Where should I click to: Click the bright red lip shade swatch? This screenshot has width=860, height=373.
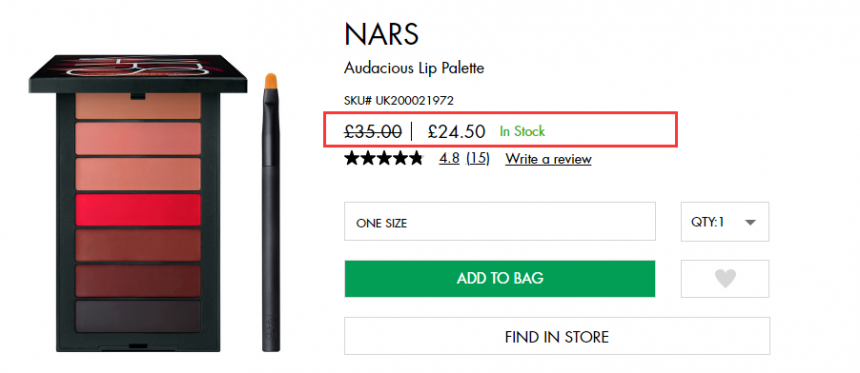[138, 210]
